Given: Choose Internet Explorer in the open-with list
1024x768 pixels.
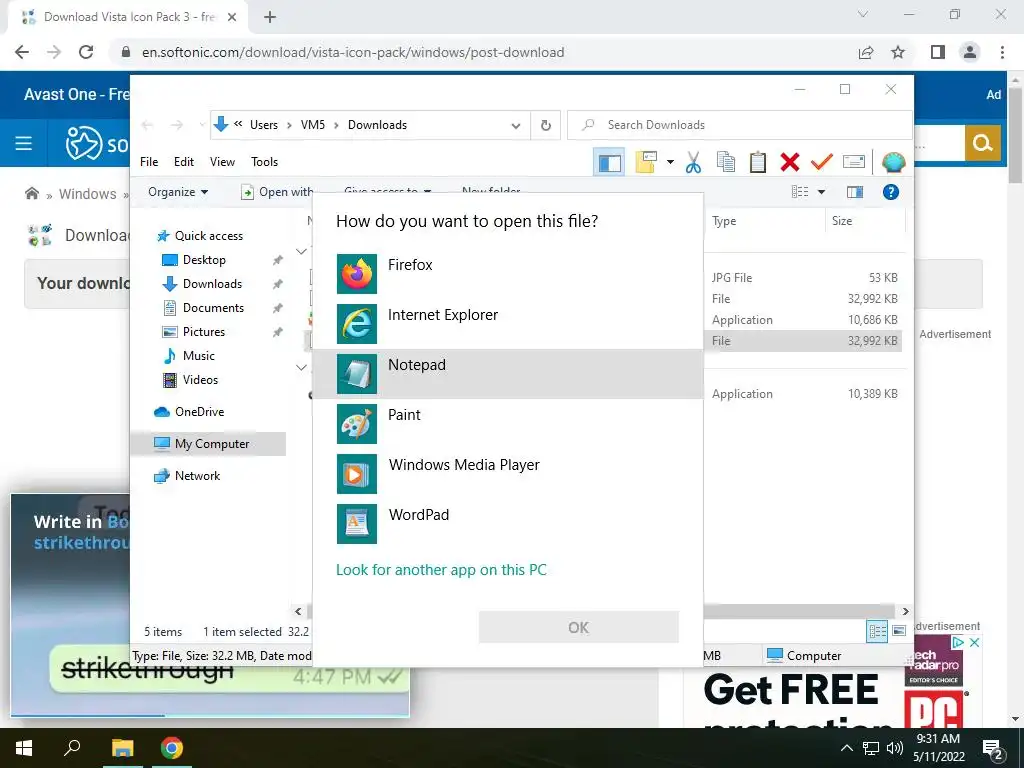Looking at the screenshot, I should coord(508,323).
